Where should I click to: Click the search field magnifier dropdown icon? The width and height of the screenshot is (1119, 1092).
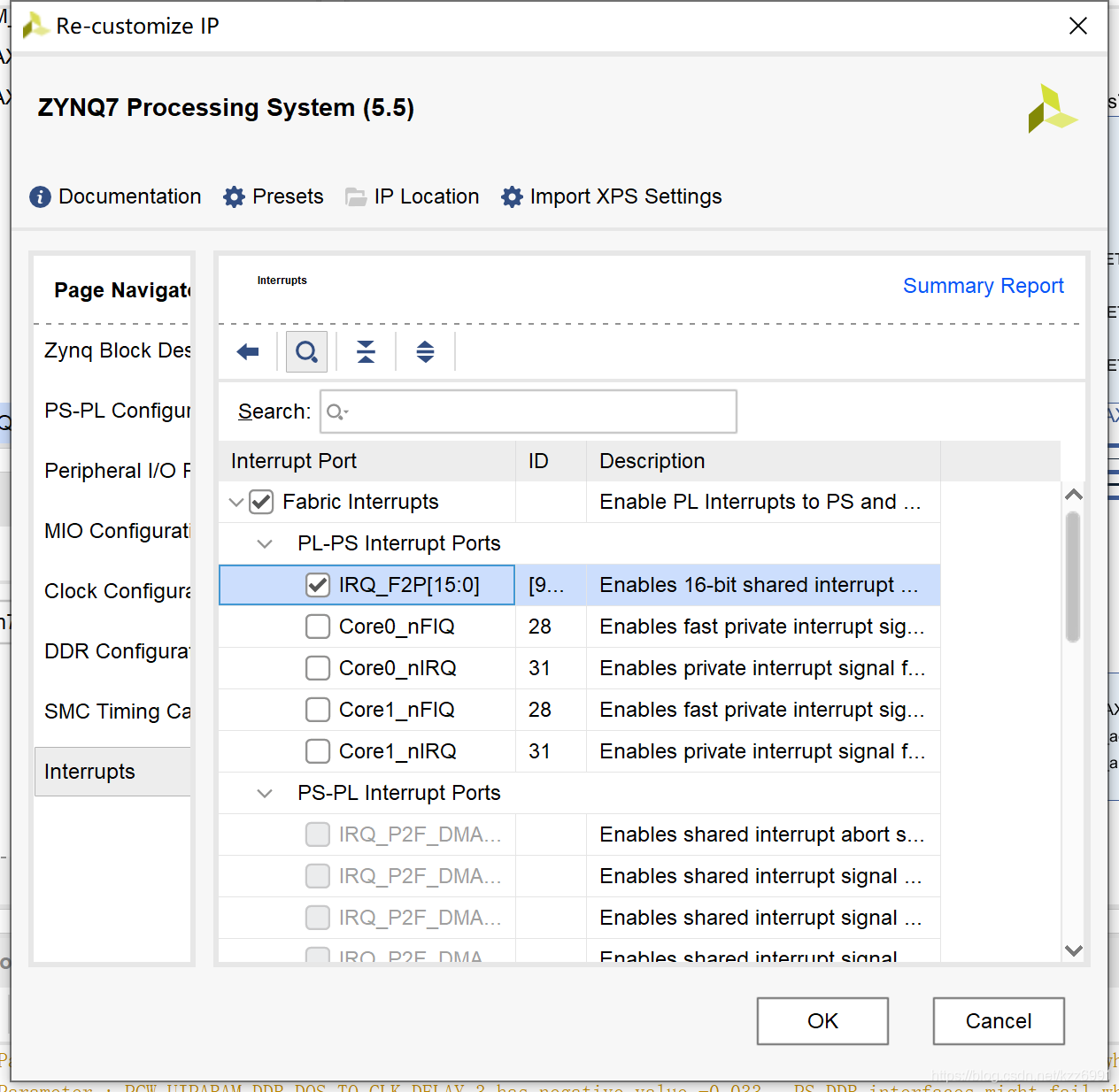337,411
